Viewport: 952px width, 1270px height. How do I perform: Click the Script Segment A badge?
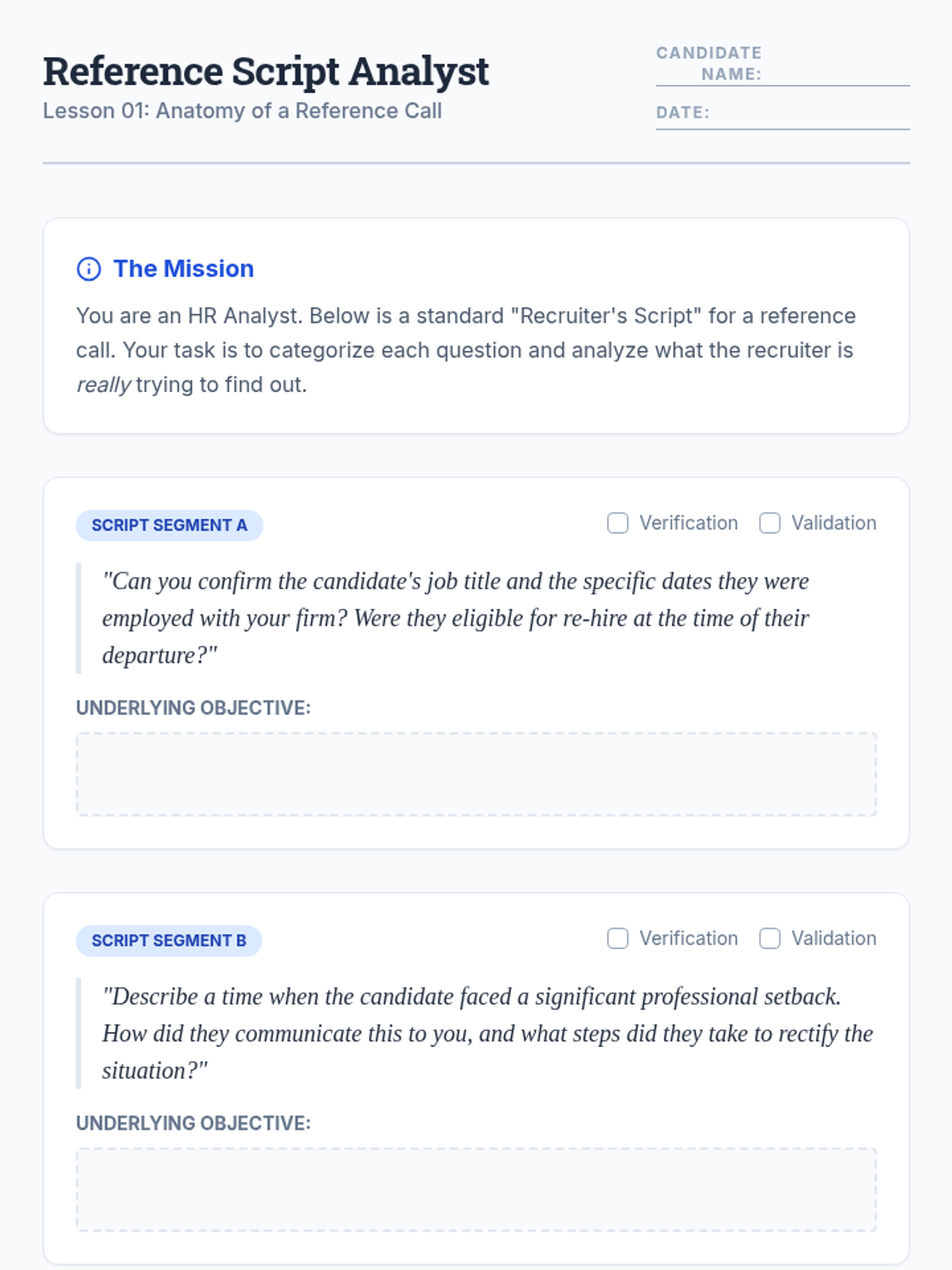(x=169, y=525)
